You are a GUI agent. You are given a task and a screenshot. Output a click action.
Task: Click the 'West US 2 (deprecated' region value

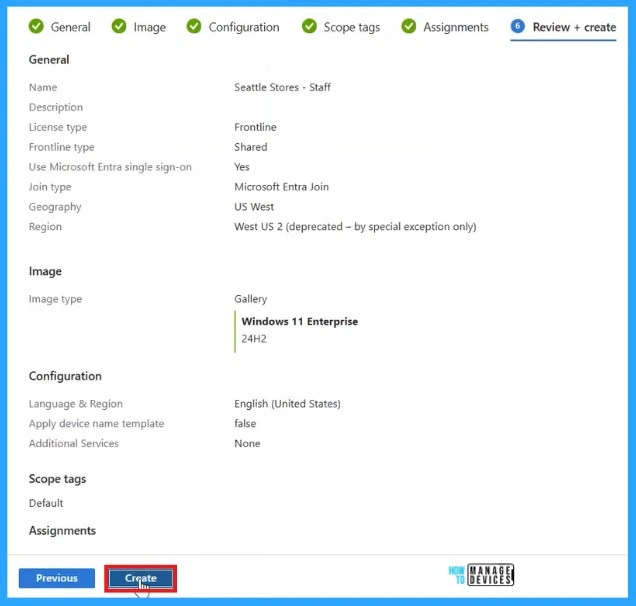pos(355,226)
